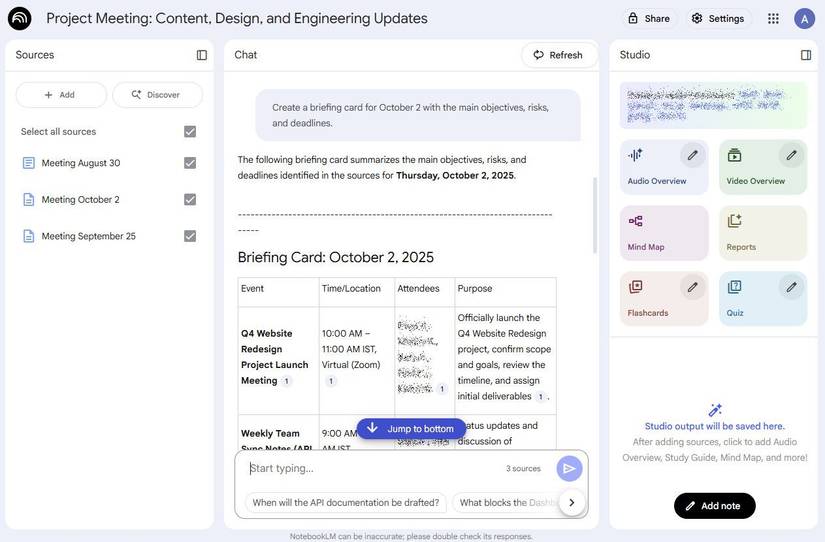Uncheck the Meeting October 2 source
Screen dimensions: 825x542
(190, 199)
